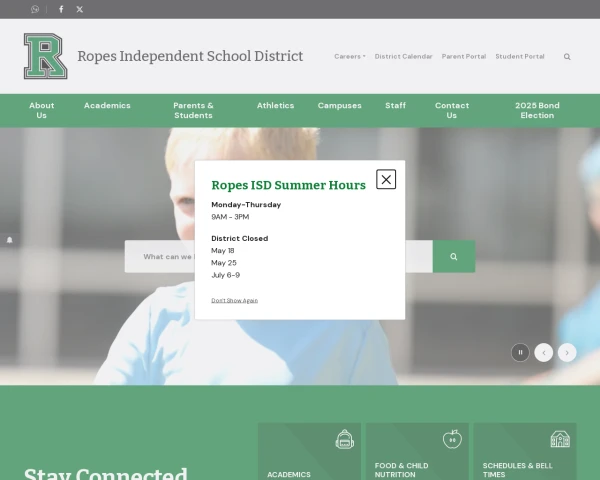Click the 'Stay Connected' heading
The height and width of the screenshot is (480, 600).
[x=106, y=473]
